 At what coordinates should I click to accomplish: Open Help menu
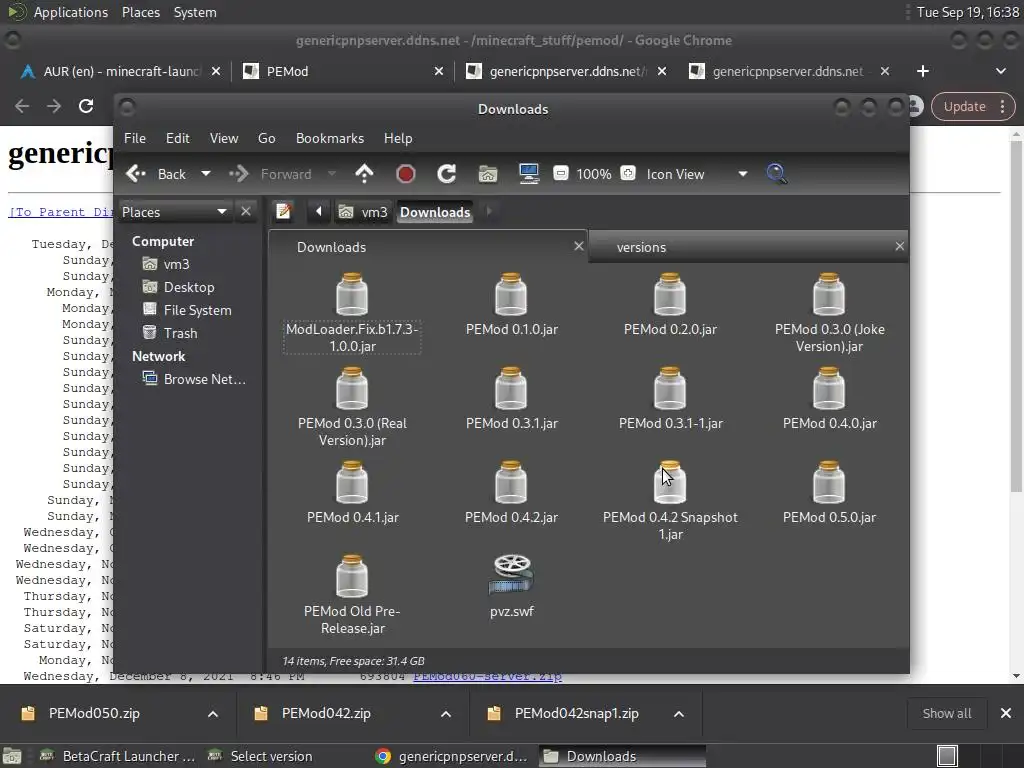coord(398,138)
